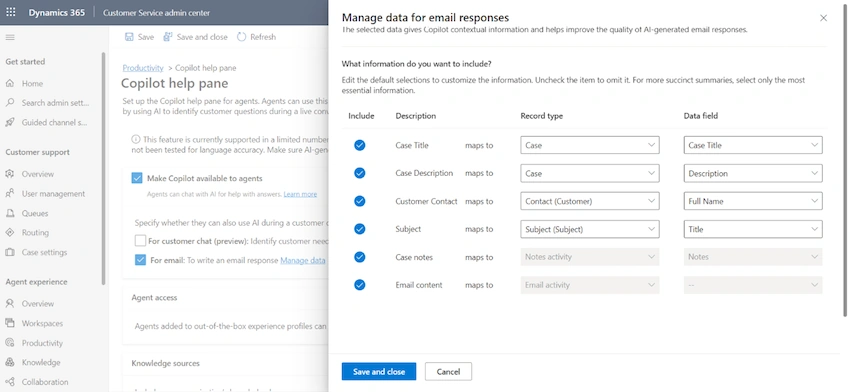Toggle Make Copilot available to agents checkbox

(137, 178)
